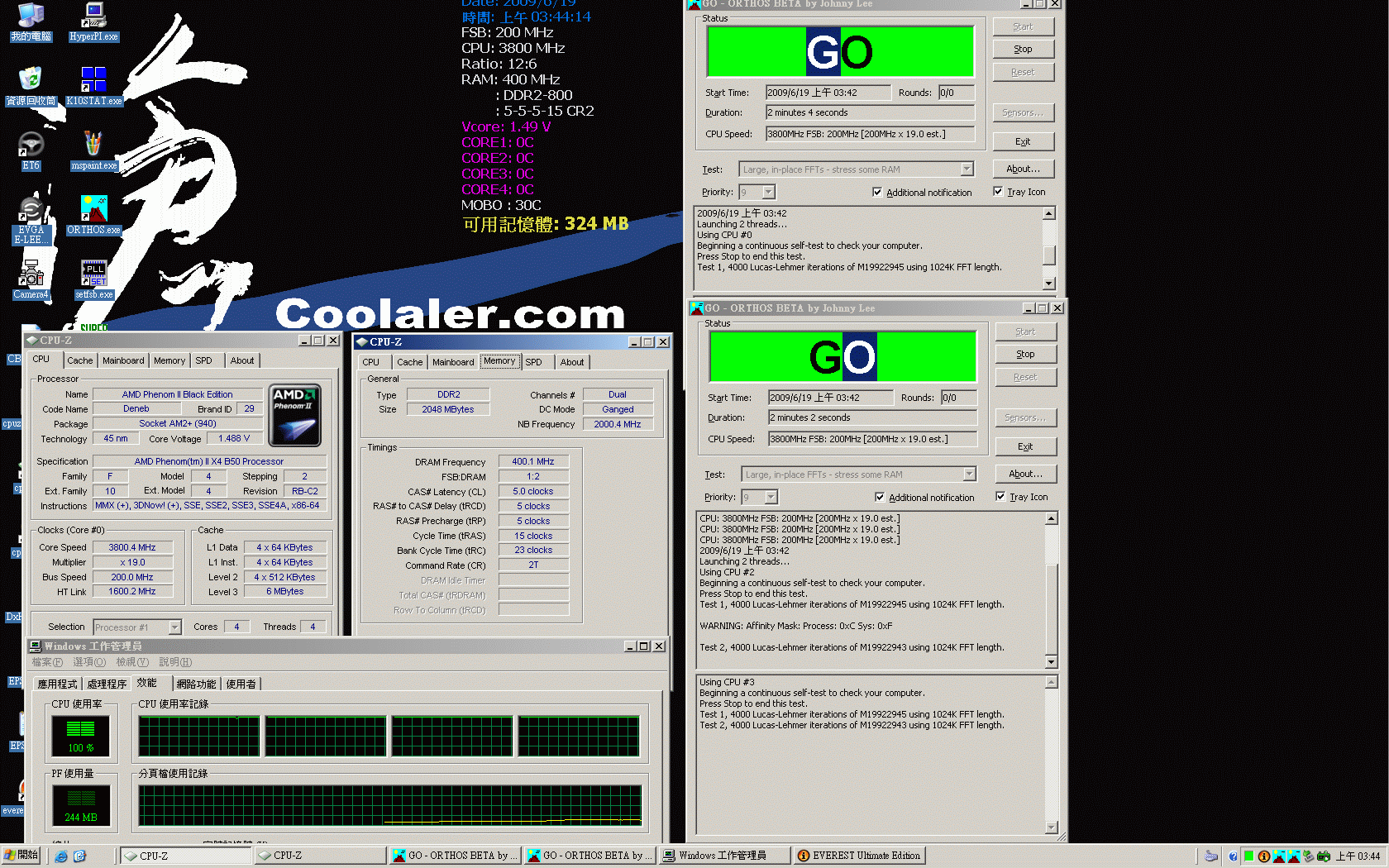The height and width of the screenshot is (868, 1389).
Task: Click About... in lower ORTHOS window
Action: coord(1025,474)
